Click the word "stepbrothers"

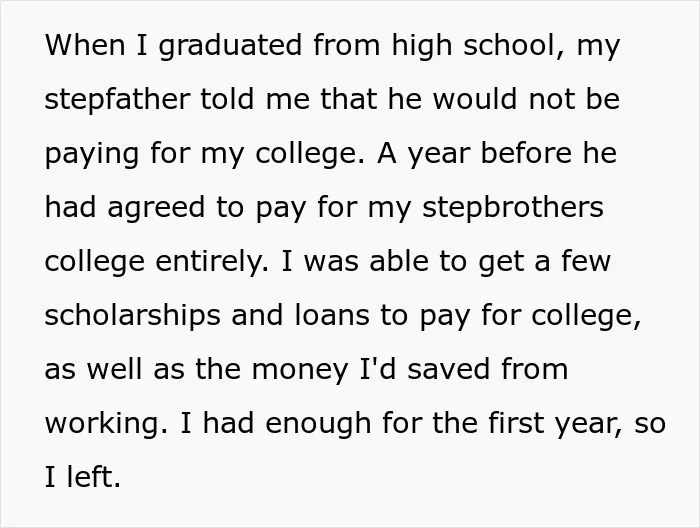pyautogui.click(x=513, y=209)
